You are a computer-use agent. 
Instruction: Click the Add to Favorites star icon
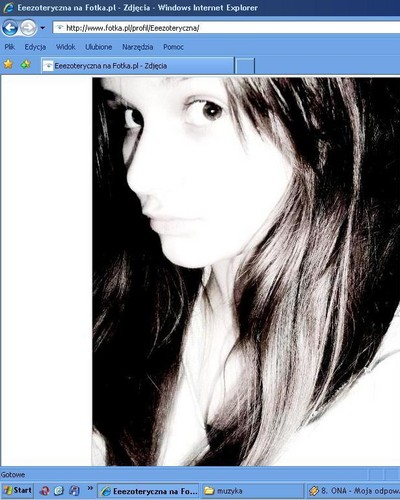pyautogui.click(x=26, y=64)
